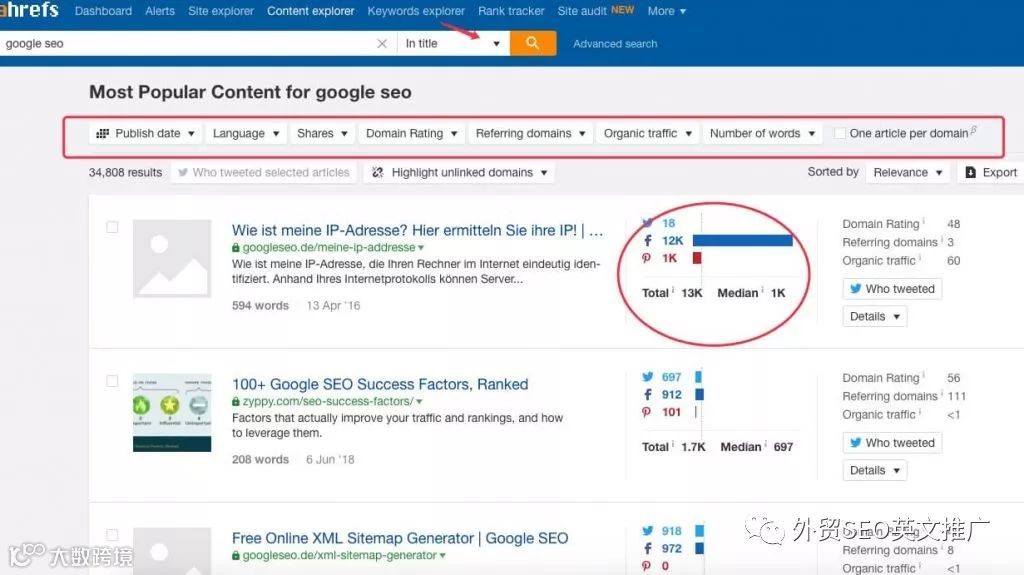Image resolution: width=1024 pixels, height=575 pixels.
Task: Enable One article per domain checkbox
Action: (x=840, y=133)
